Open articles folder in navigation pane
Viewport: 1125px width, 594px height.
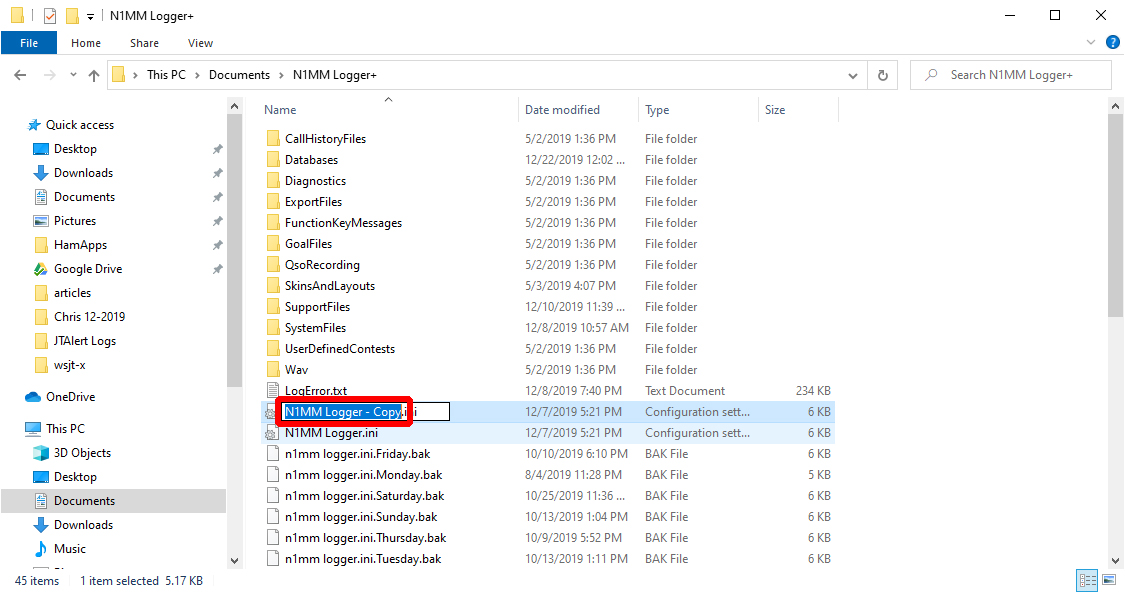(72, 293)
